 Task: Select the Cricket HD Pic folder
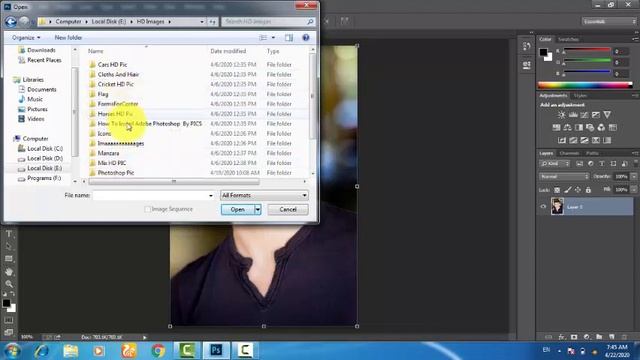coord(116,84)
